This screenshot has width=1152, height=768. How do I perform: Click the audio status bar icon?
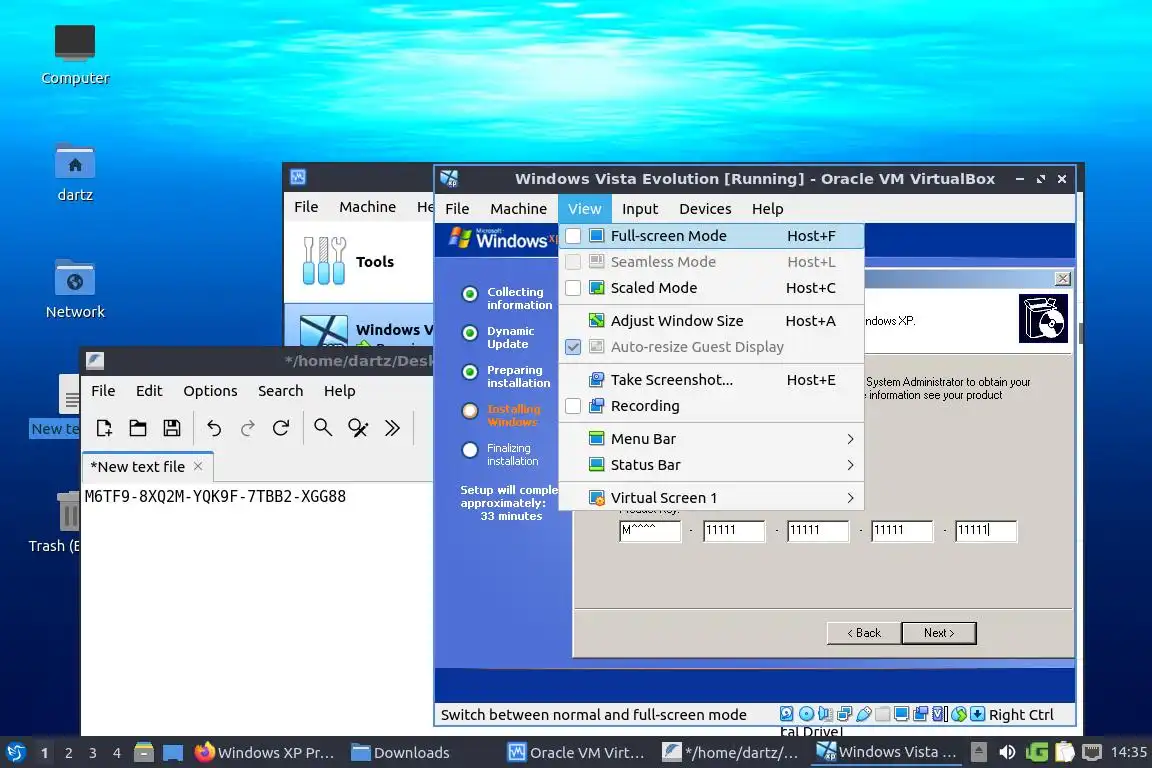(825, 714)
